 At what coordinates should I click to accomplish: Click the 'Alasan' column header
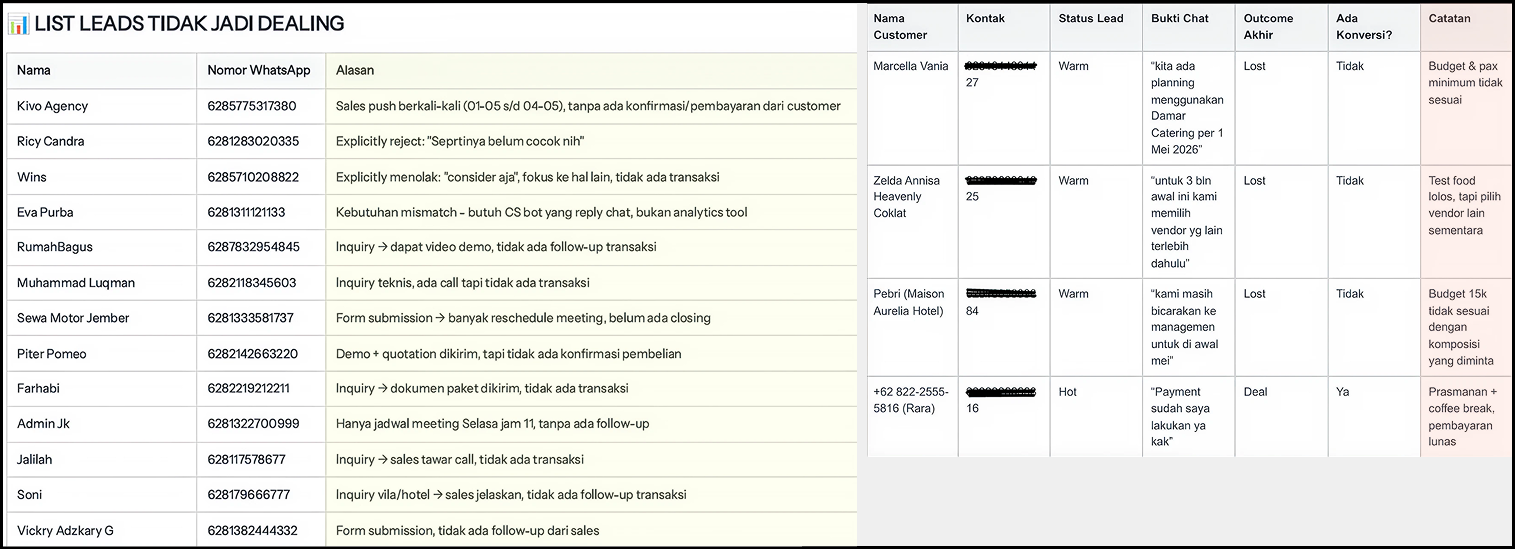point(591,70)
